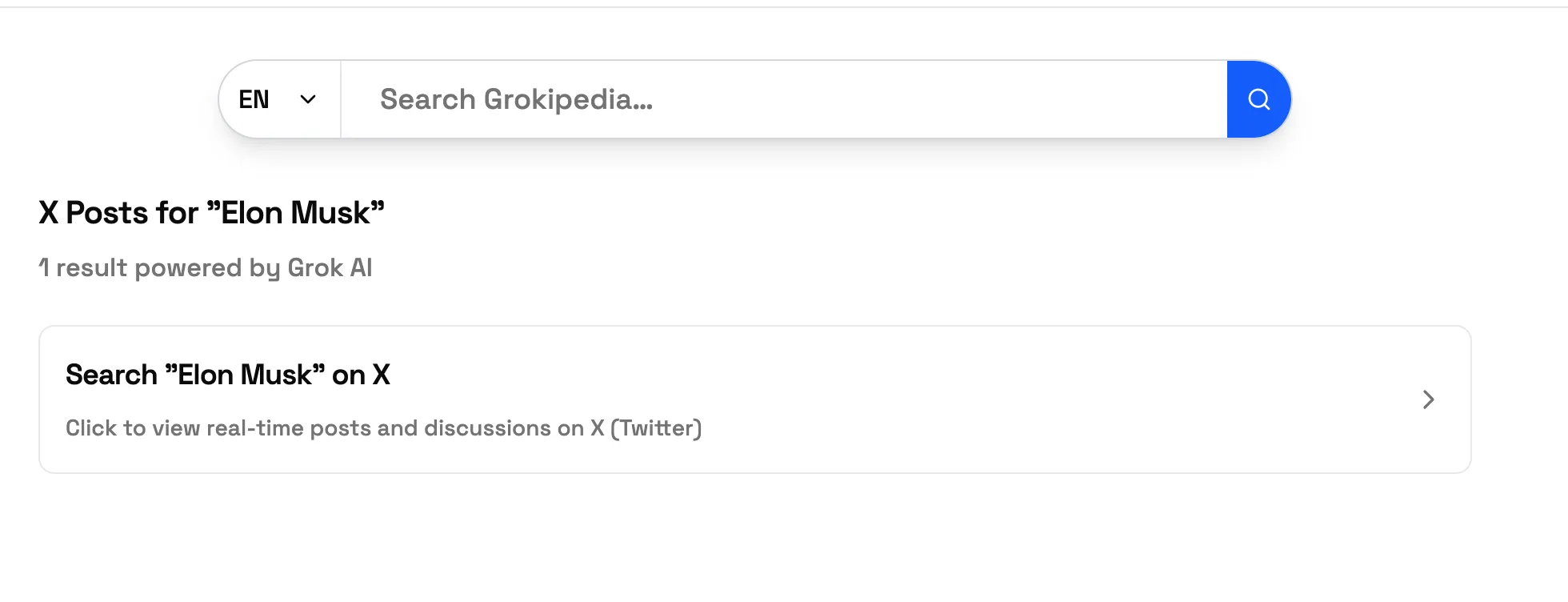Click the blue magnifier search button

point(1258,99)
